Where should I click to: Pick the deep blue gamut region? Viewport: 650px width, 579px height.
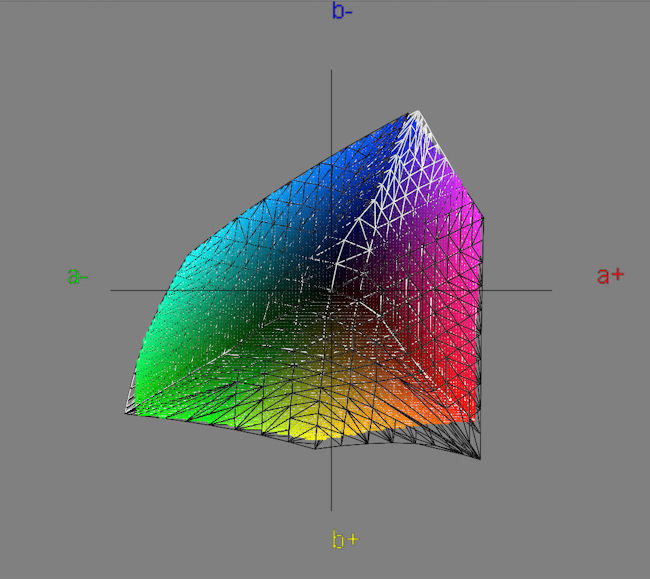(x=370, y=150)
